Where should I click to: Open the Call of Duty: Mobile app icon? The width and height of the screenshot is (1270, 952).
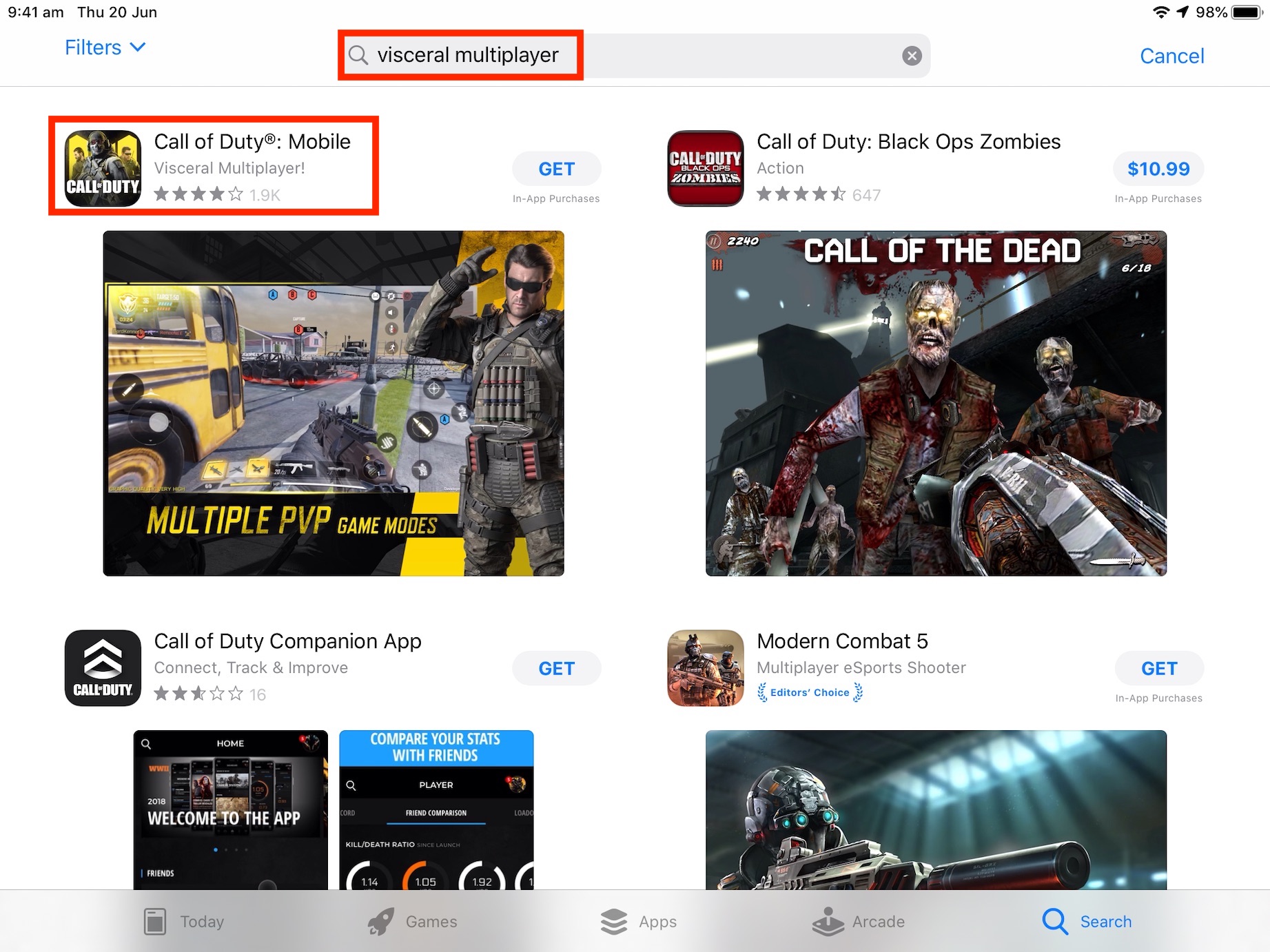[103, 169]
